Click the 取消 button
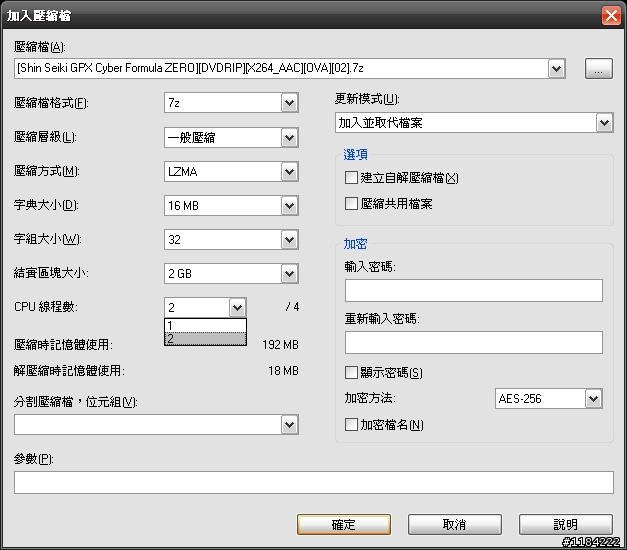Image resolution: width=627 pixels, height=550 pixels. [x=455, y=524]
